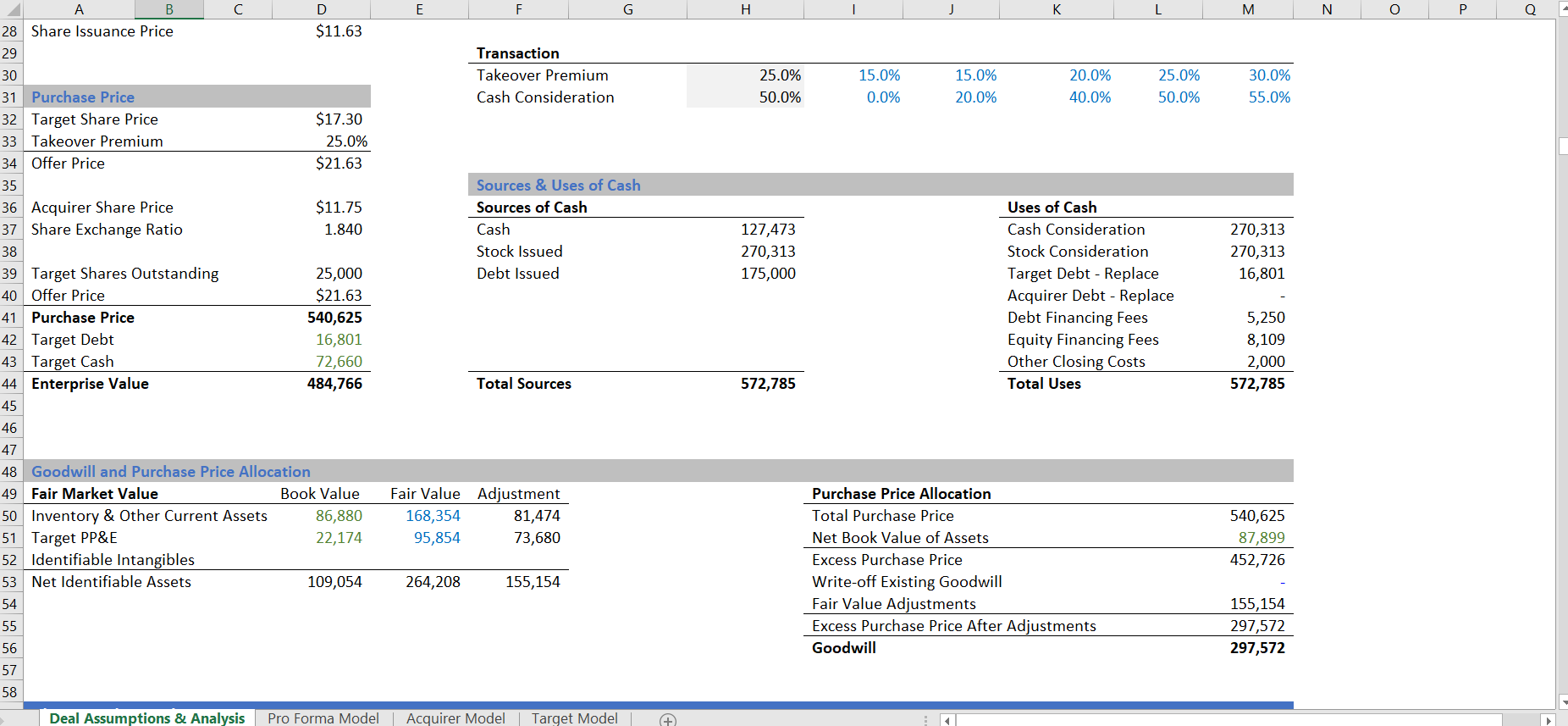Select row 41 header
The height and width of the screenshot is (726, 1568).
click(10, 318)
